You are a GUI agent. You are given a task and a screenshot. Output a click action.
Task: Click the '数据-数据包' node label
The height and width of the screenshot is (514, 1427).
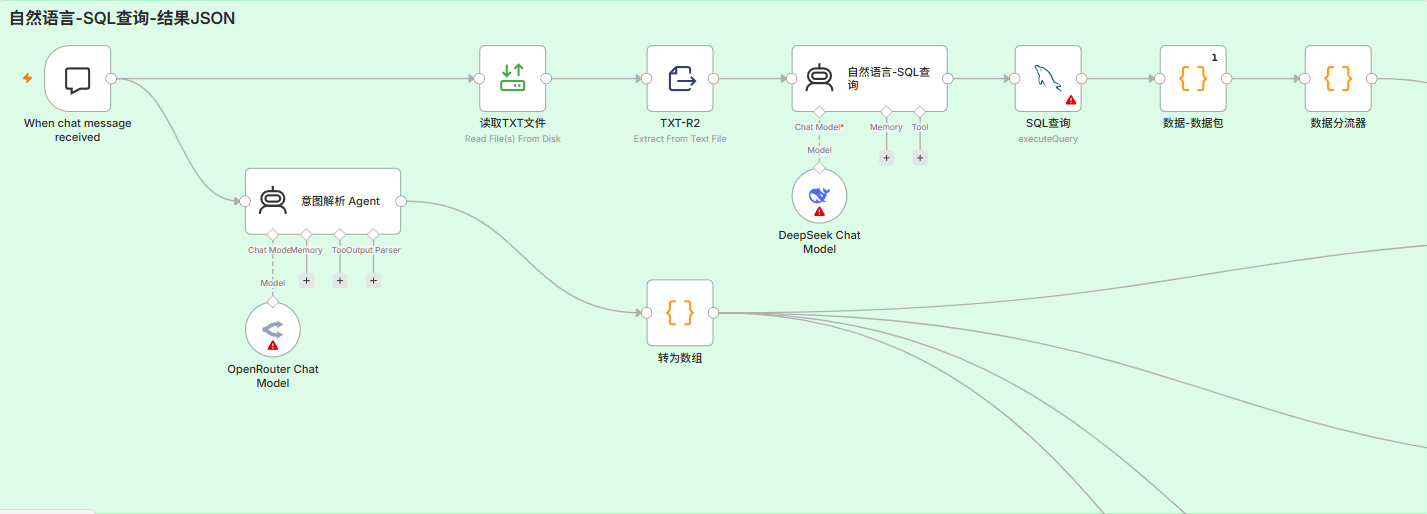pyautogui.click(x=1194, y=123)
